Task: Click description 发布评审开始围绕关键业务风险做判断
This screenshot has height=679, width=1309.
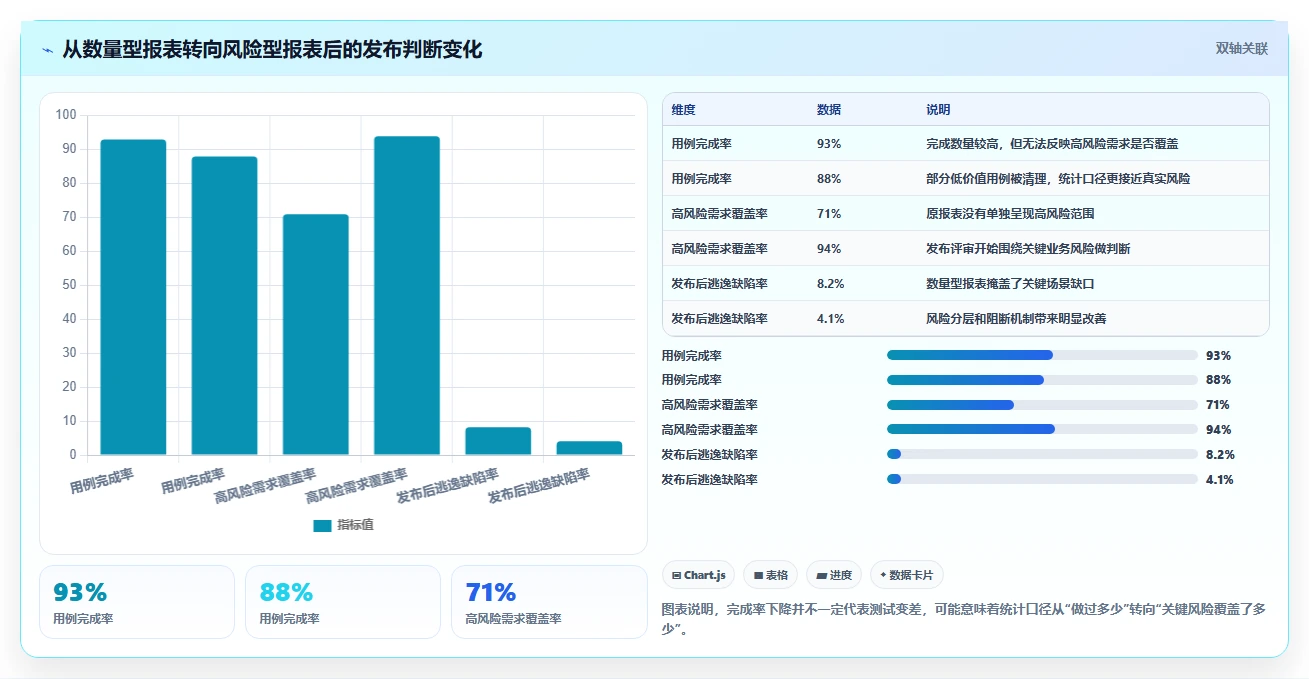Action: click(x=1028, y=249)
